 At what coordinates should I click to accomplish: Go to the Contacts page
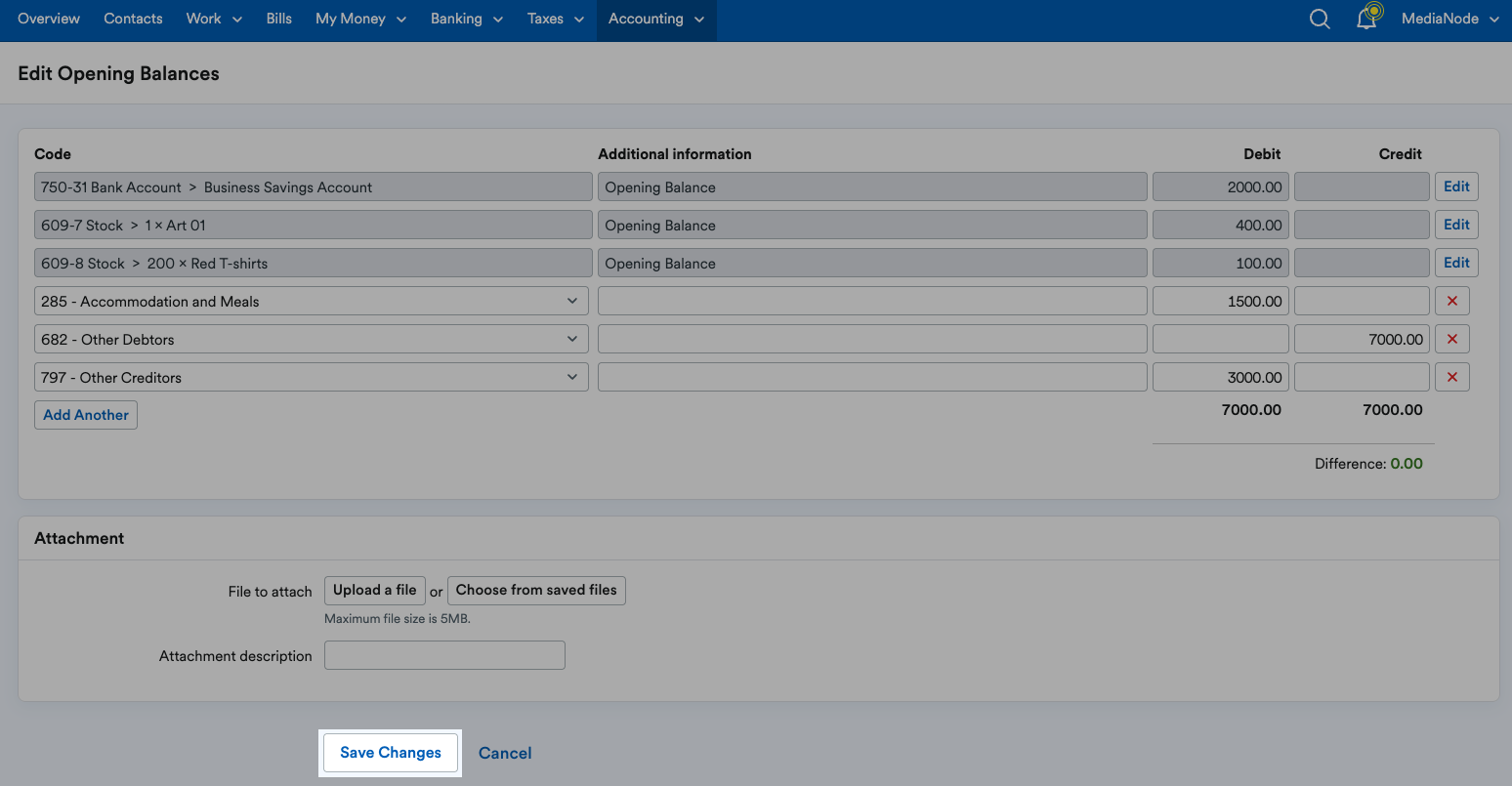click(x=133, y=19)
